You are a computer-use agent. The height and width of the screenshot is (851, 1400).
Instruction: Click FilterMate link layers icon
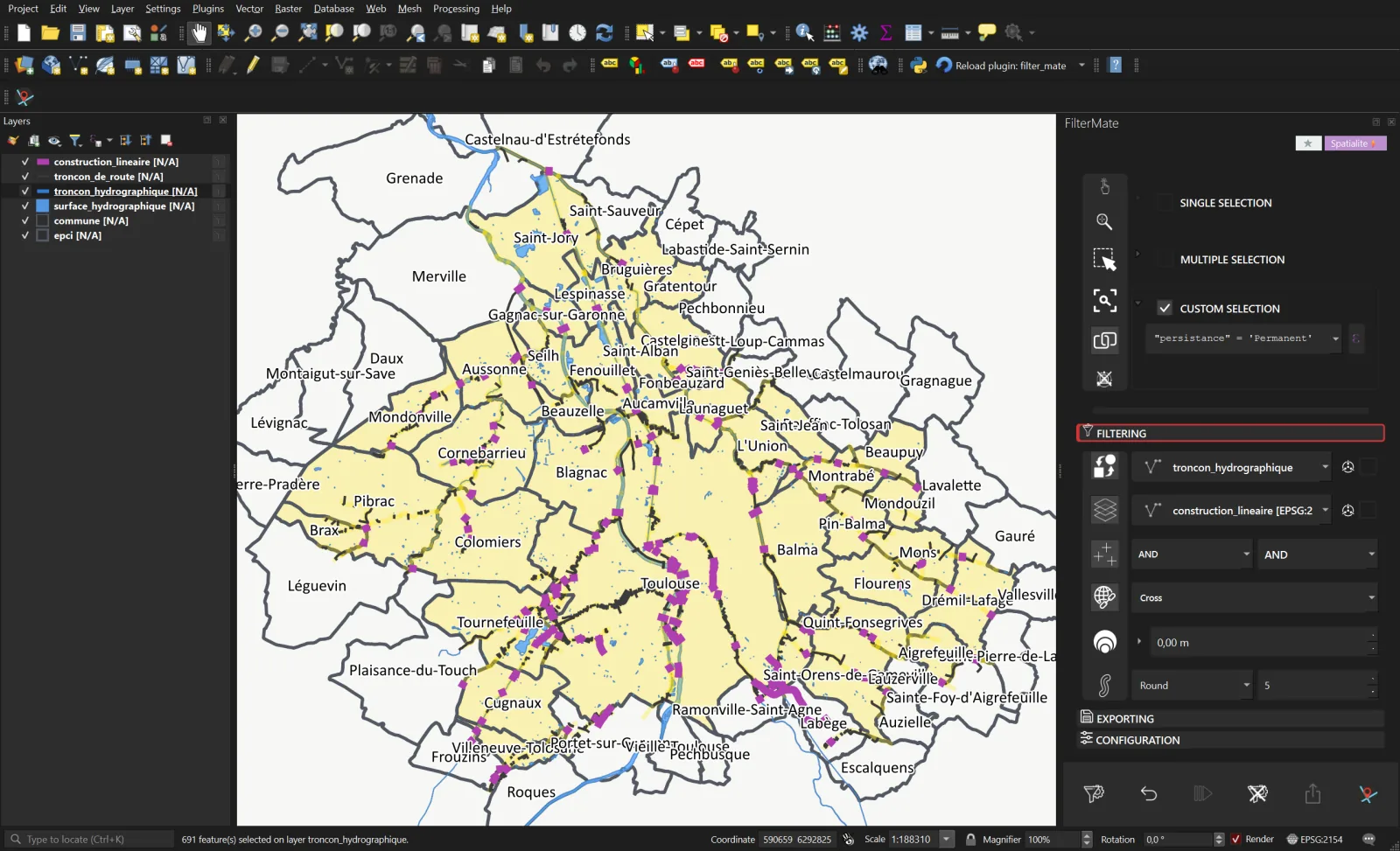[1104, 340]
